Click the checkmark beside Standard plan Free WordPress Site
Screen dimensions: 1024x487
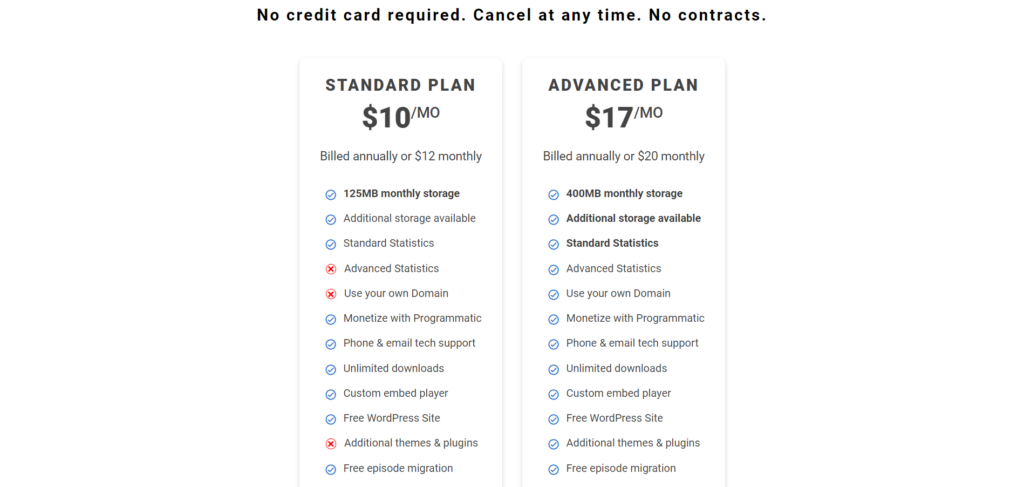click(330, 419)
